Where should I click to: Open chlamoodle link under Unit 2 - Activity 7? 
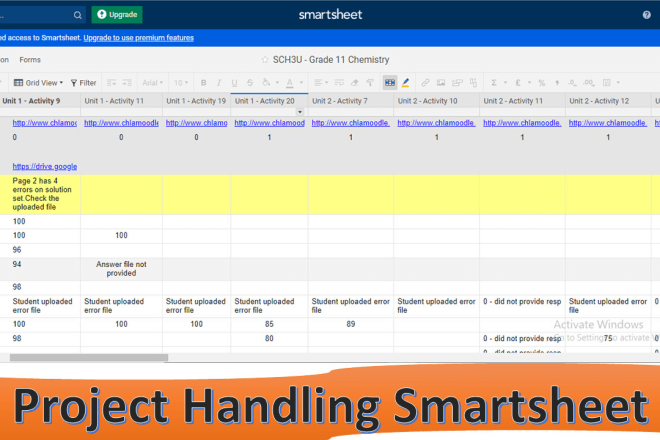(x=351, y=123)
